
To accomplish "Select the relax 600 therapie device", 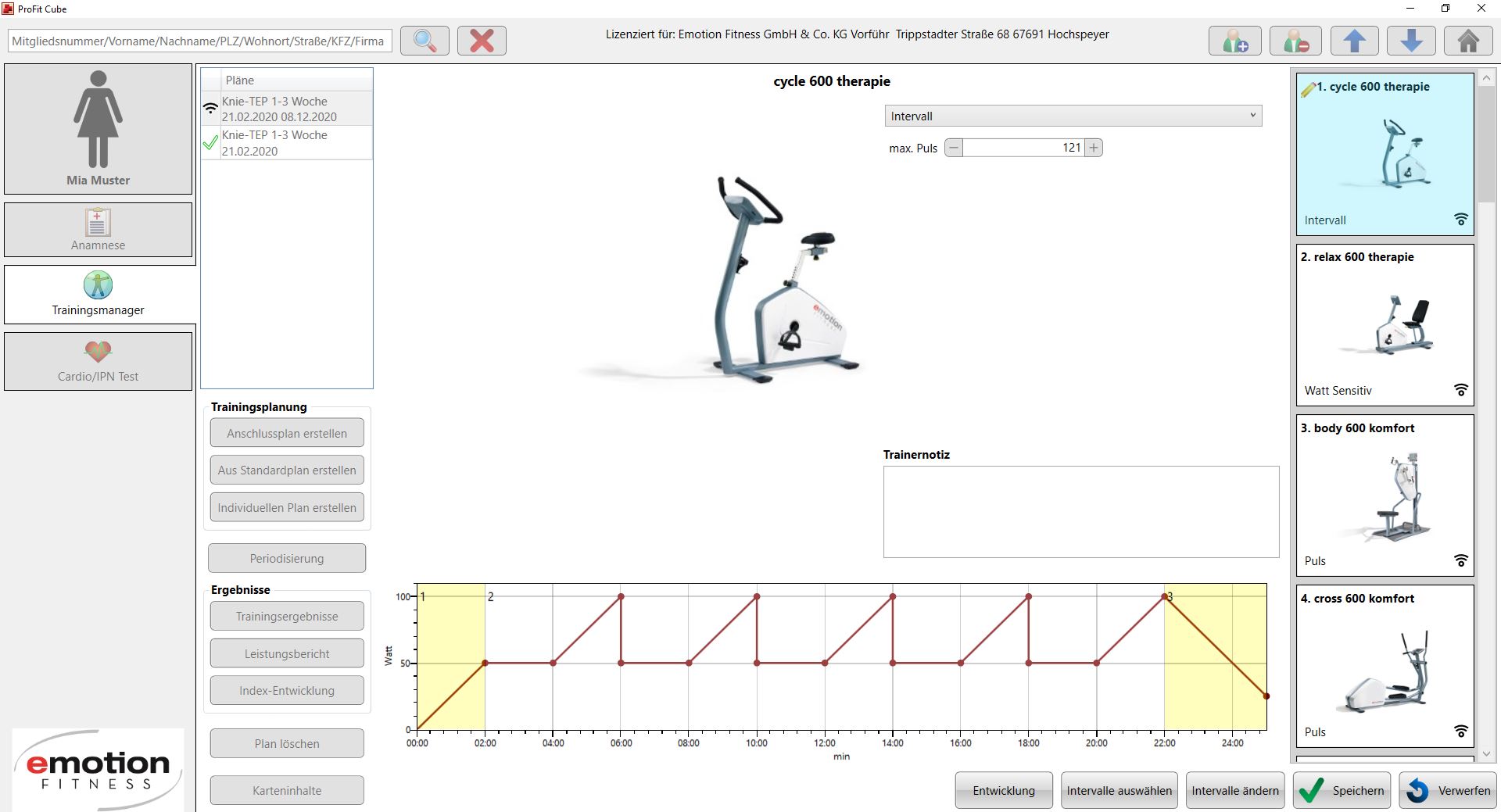I will click(x=1385, y=324).
